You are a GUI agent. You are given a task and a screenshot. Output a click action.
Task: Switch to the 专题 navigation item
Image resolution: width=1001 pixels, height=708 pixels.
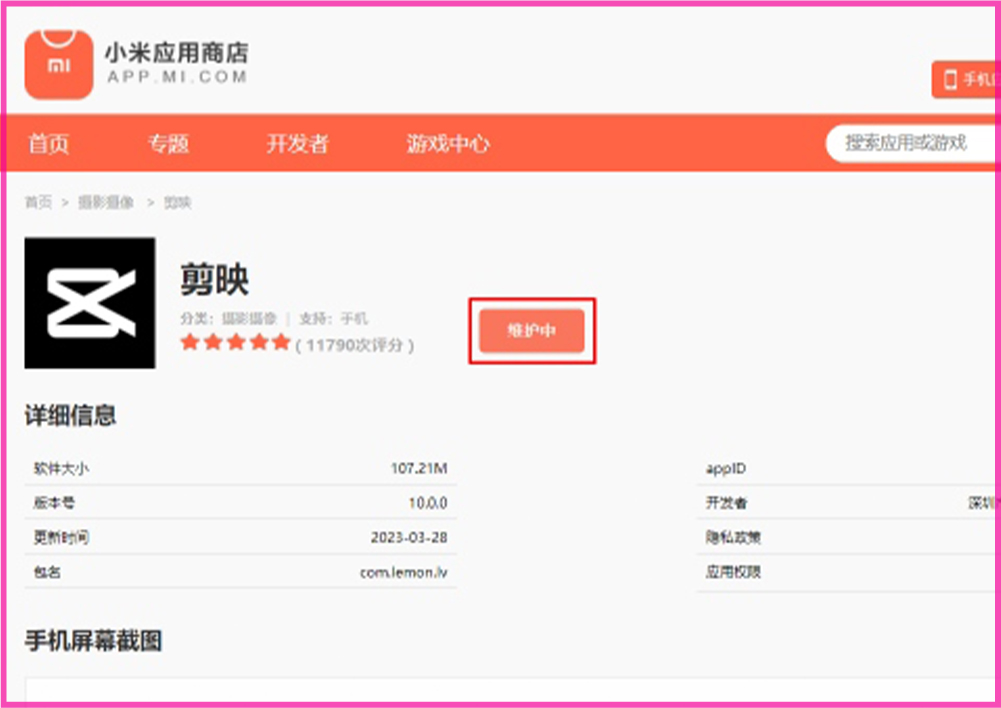pos(169,144)
